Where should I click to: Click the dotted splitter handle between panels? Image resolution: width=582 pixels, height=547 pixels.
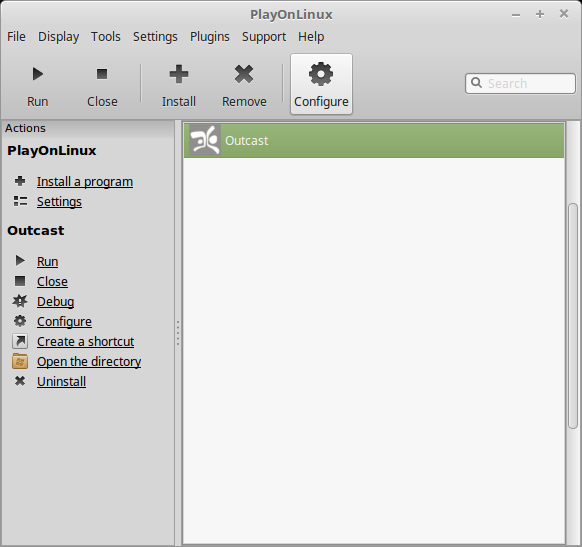coord(178,333)
